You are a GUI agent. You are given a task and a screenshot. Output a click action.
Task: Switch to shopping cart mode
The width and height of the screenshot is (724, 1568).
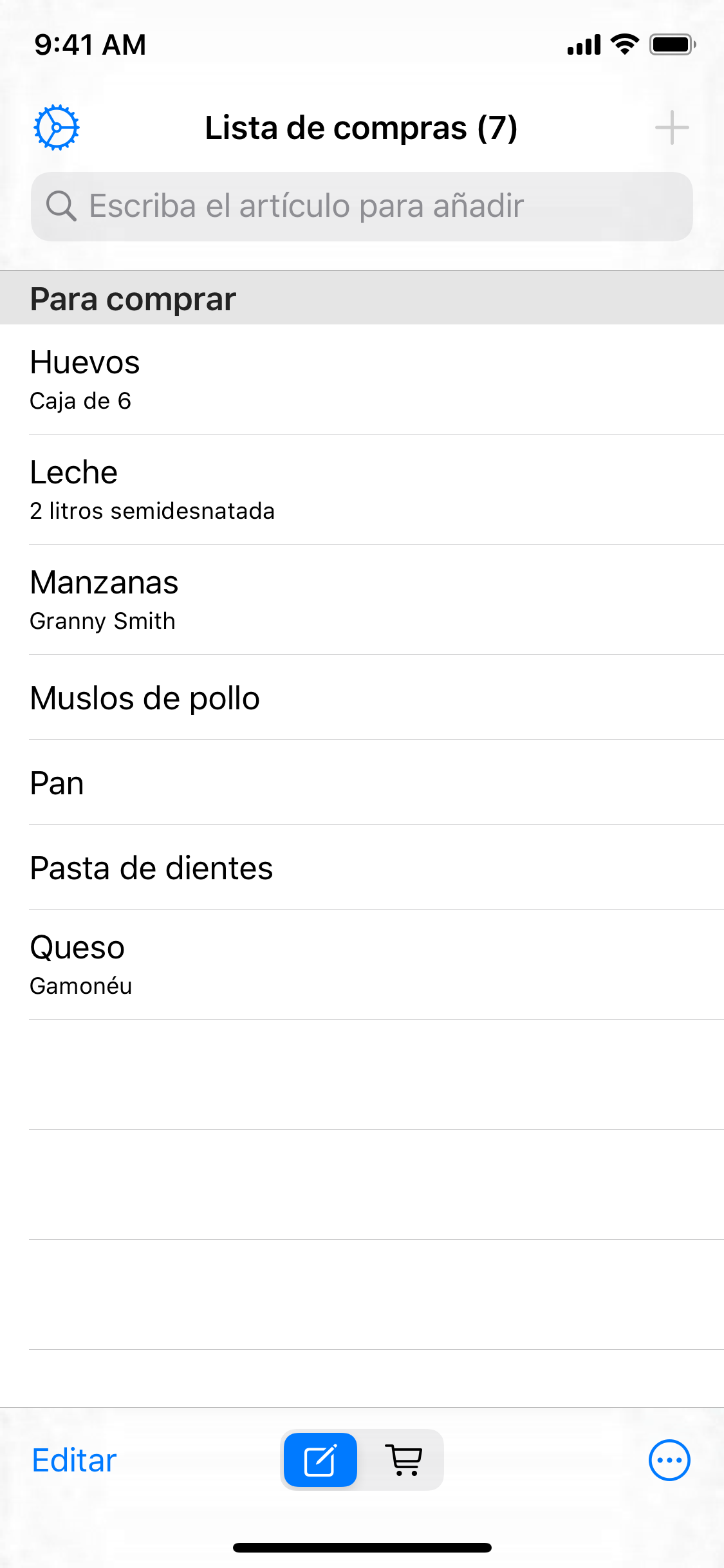click(404, 1460)
